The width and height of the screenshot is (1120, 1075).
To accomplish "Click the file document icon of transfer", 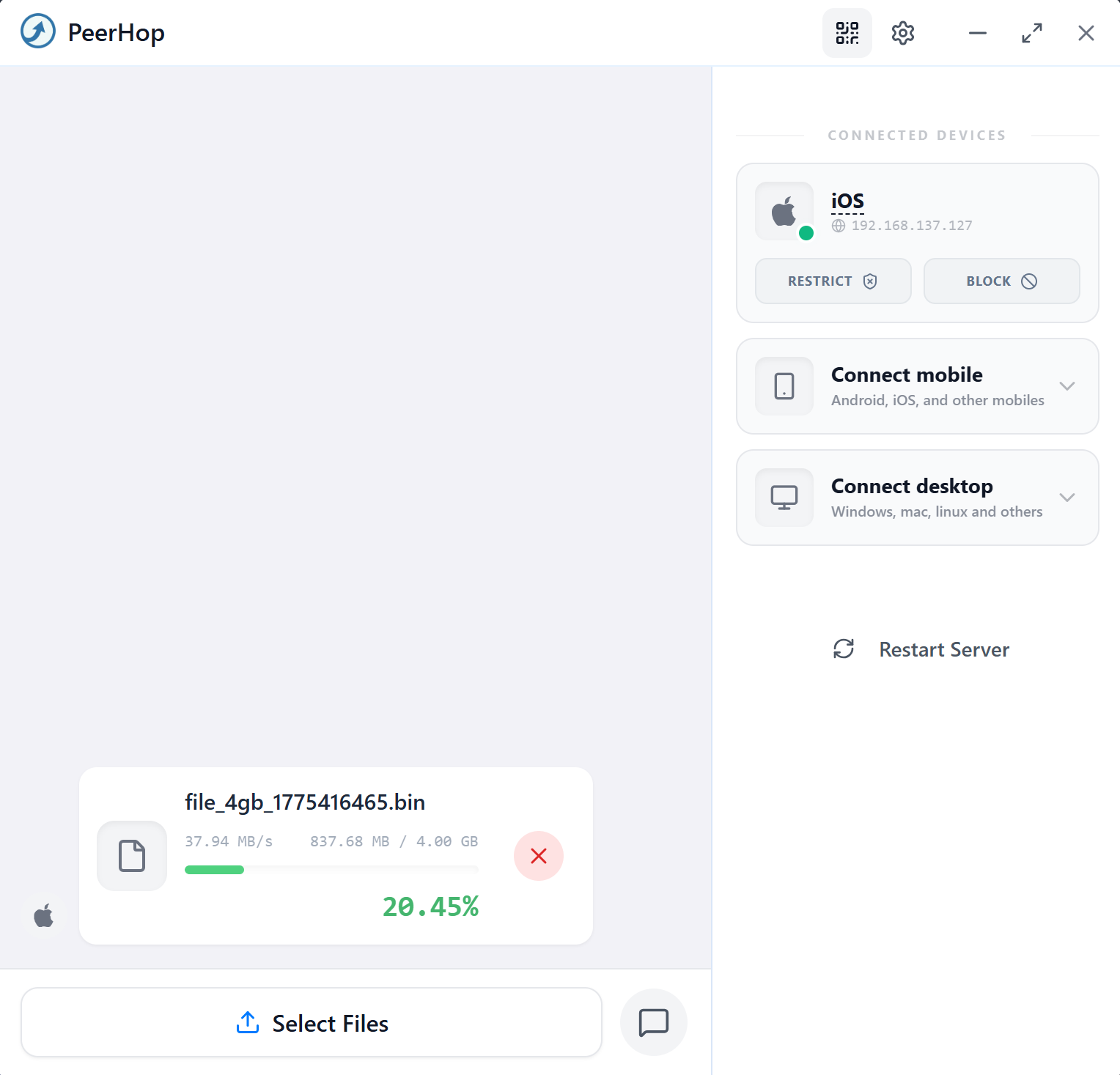I will click(132, 856).
